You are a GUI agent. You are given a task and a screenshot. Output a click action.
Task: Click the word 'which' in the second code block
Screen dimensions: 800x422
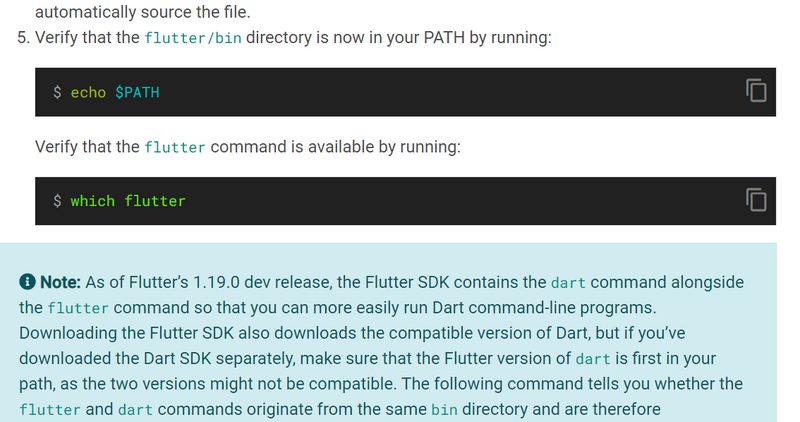[x=92, y=201]
